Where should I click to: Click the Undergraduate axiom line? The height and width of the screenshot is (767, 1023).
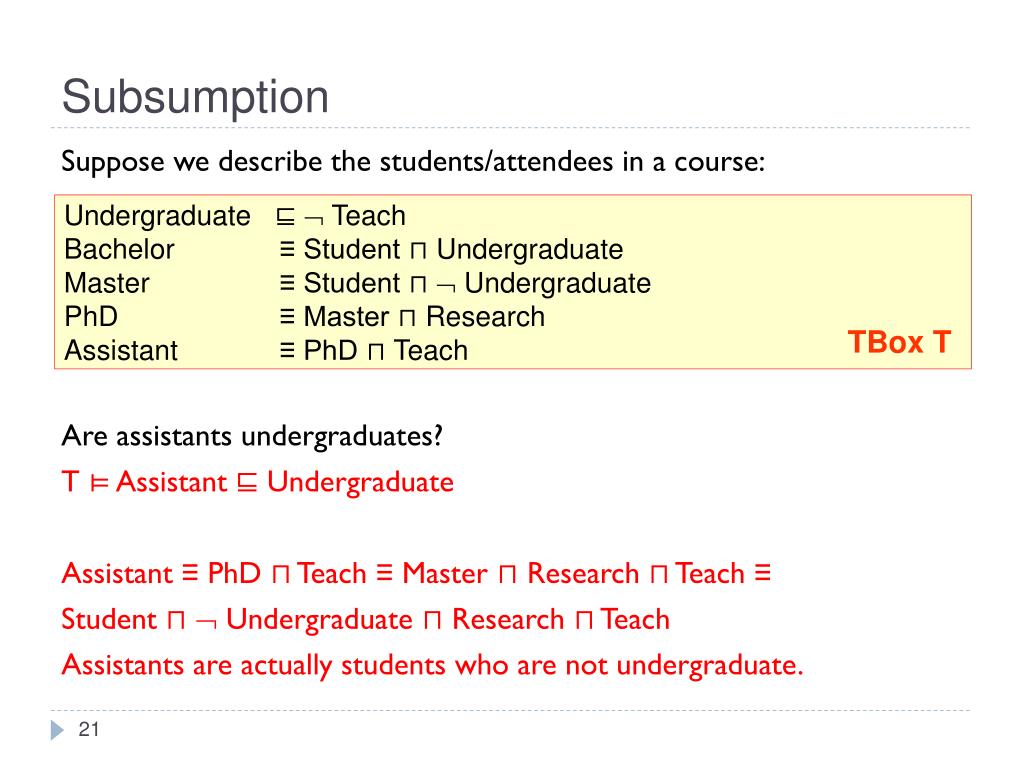pos(235,216)
